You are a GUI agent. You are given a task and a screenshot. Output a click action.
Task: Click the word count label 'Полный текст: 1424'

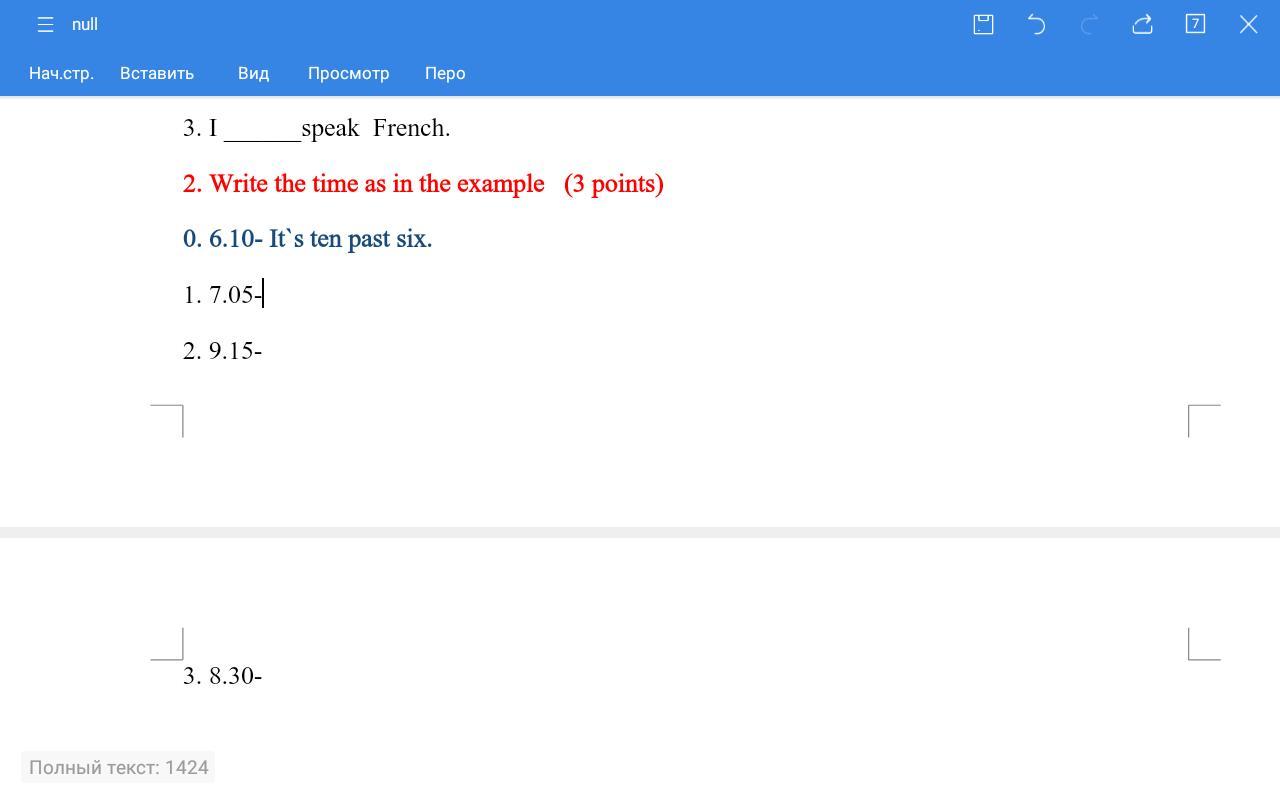[x=118, y=767]
